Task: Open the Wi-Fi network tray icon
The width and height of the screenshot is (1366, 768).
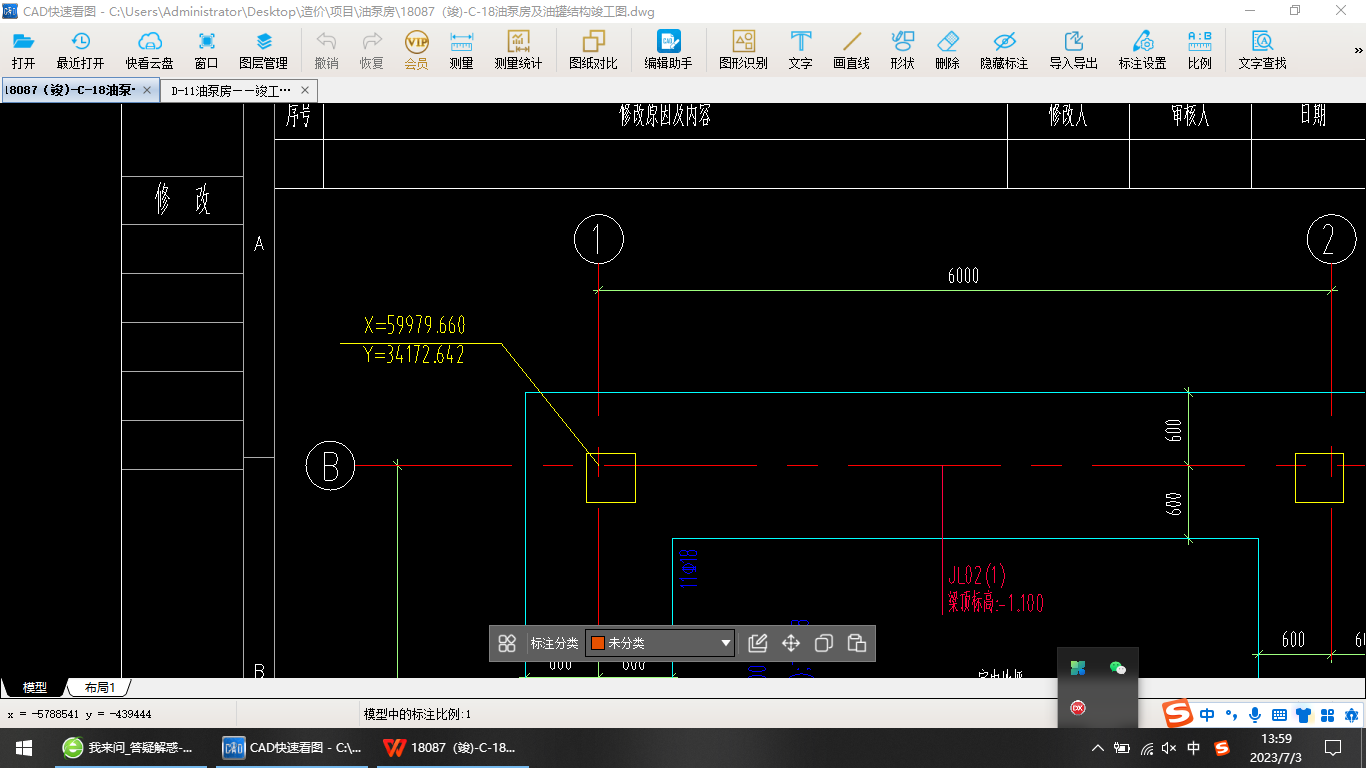Action: click(1146, 748)
